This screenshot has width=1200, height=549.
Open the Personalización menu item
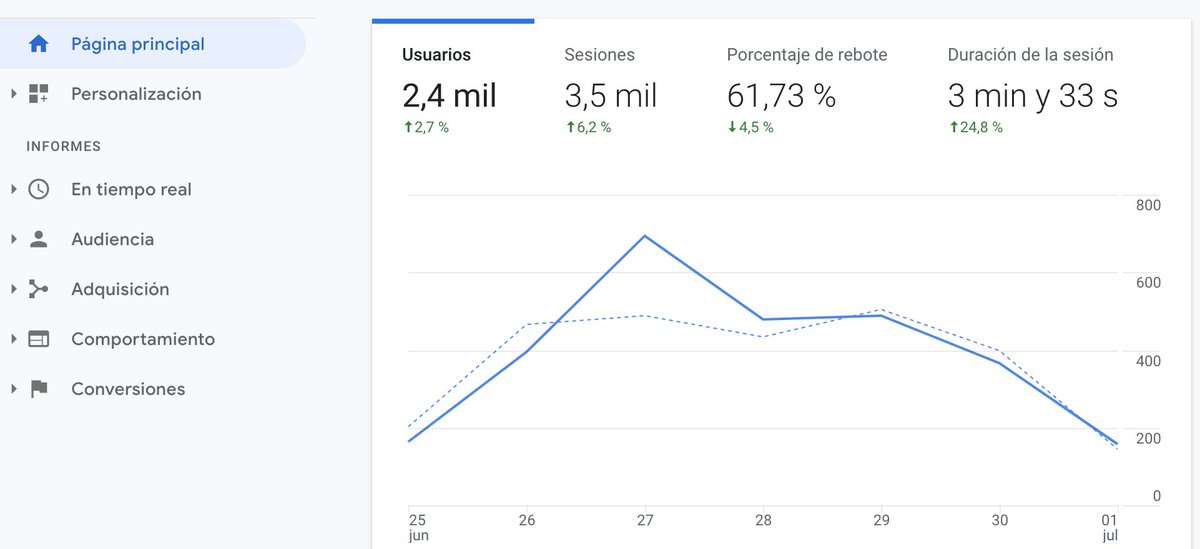[136, 94]
